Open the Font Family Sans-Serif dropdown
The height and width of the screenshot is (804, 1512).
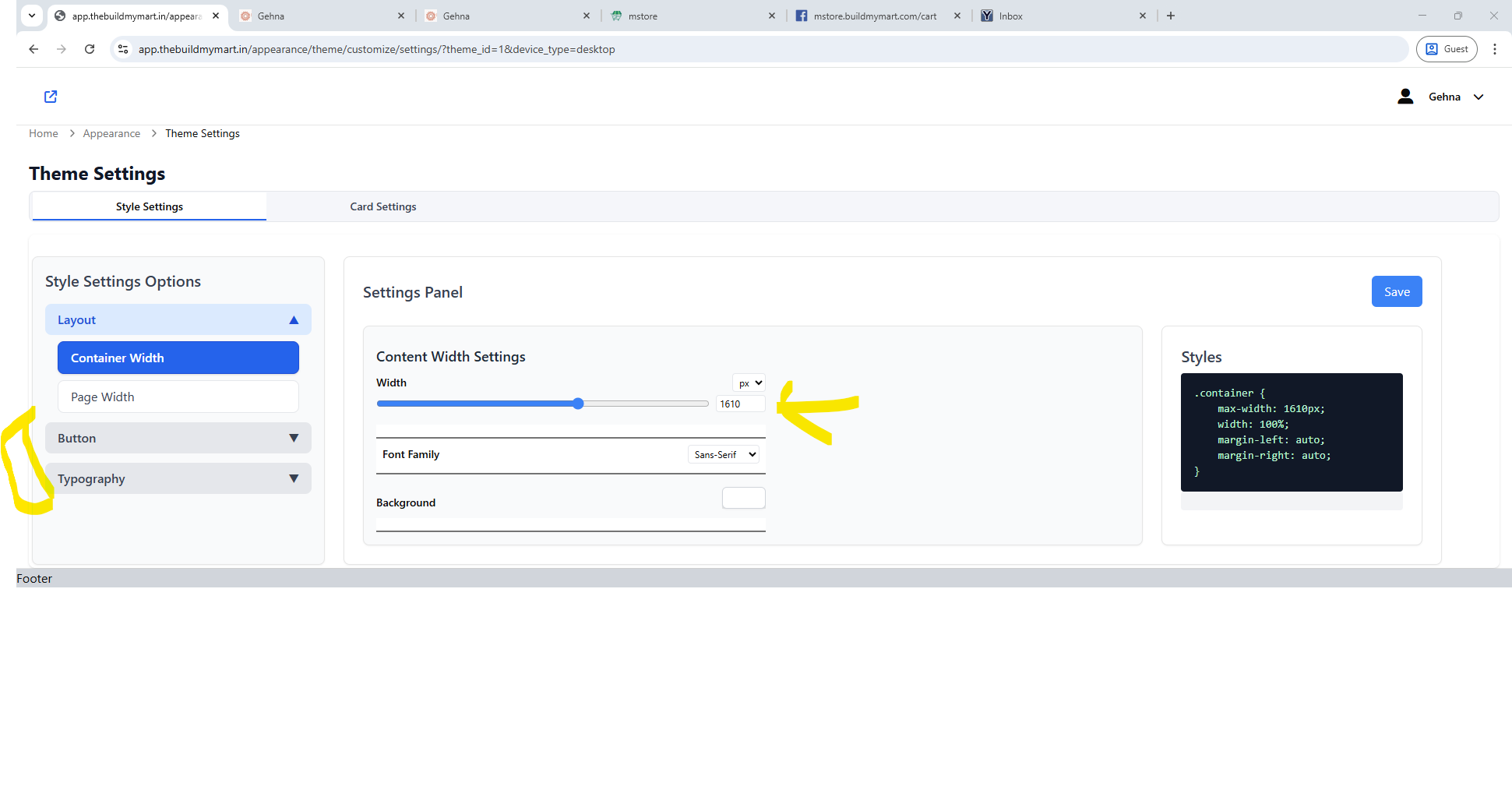(x=724, y=454)
